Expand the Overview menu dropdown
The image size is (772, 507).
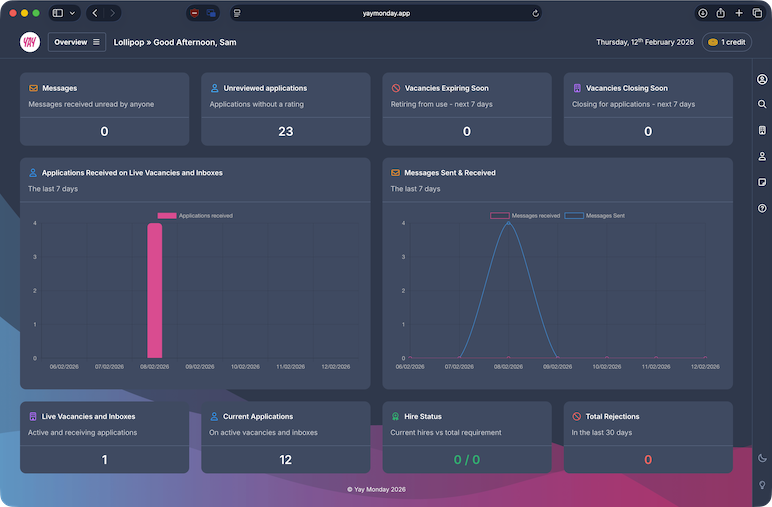77,42
